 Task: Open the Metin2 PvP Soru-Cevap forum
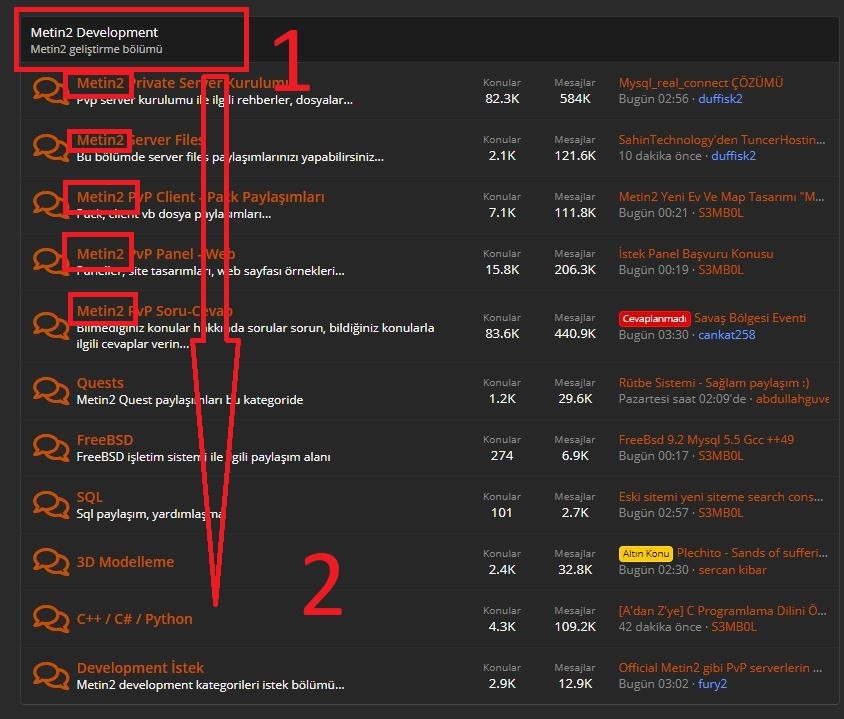154,311
